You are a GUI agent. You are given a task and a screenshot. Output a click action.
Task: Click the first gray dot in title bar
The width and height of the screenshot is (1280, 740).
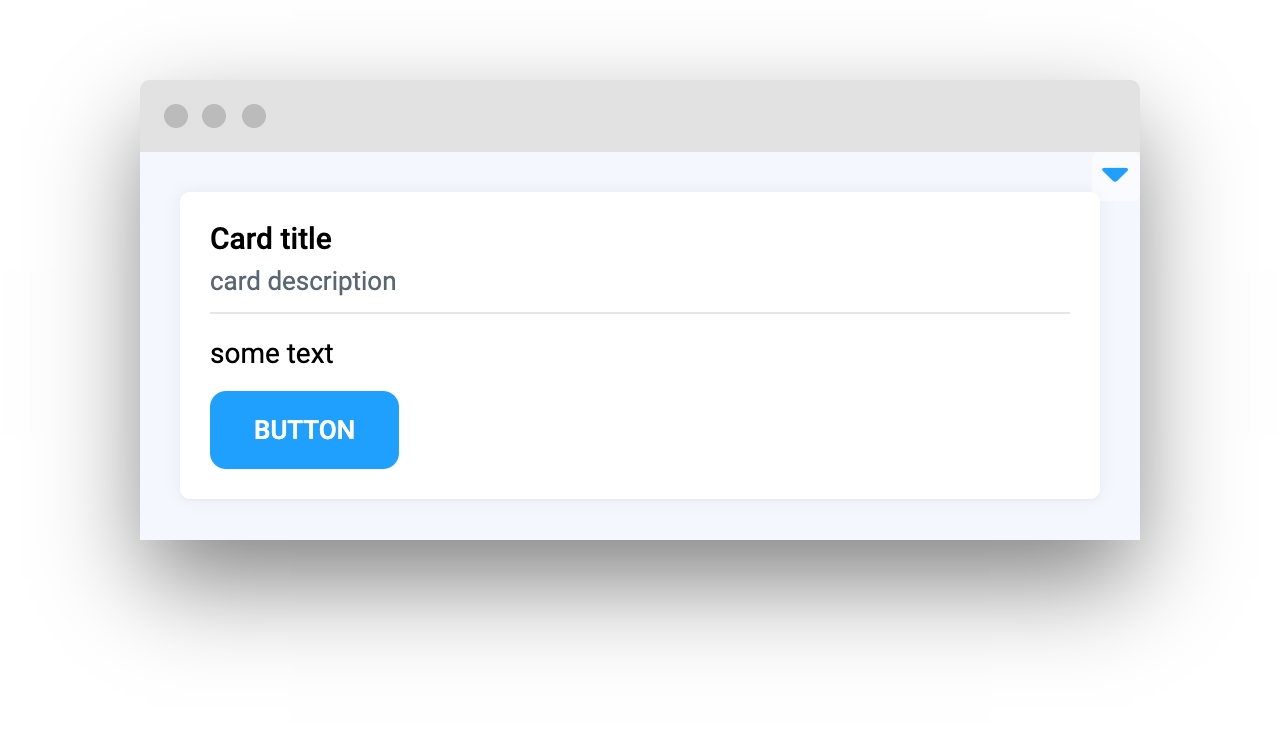[x=176, y=116]
